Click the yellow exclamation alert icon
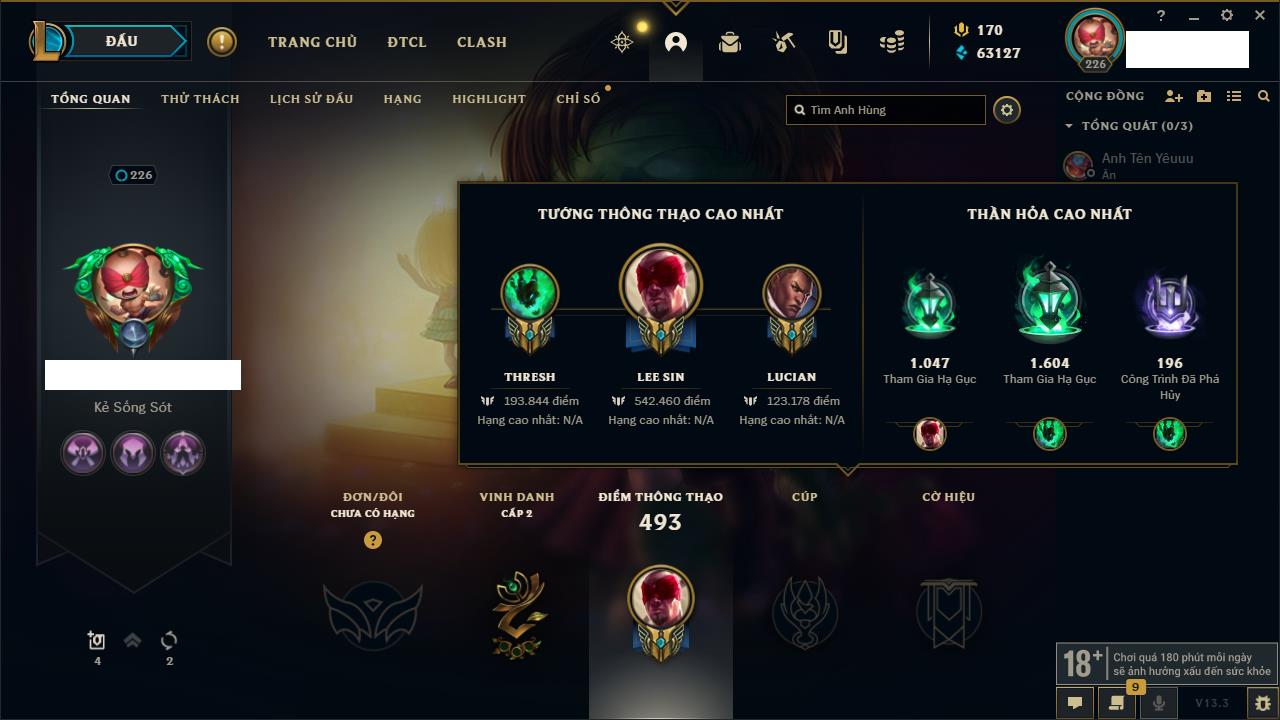 point(222,42)
